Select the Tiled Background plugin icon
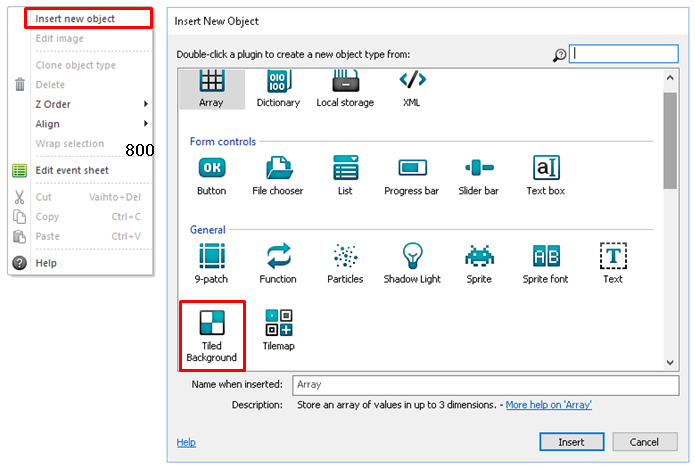The height and width of the screenshot is (467, 695). point(211,323)
